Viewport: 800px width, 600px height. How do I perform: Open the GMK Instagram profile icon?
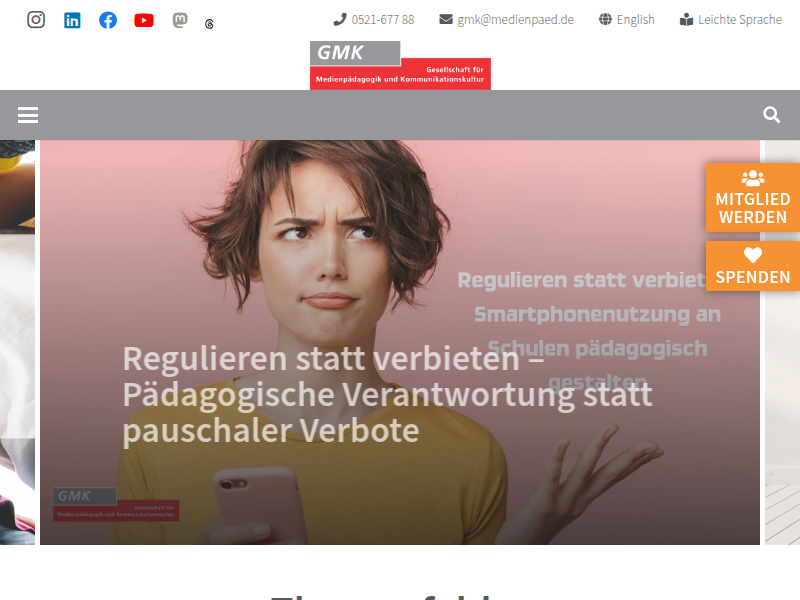36,20
